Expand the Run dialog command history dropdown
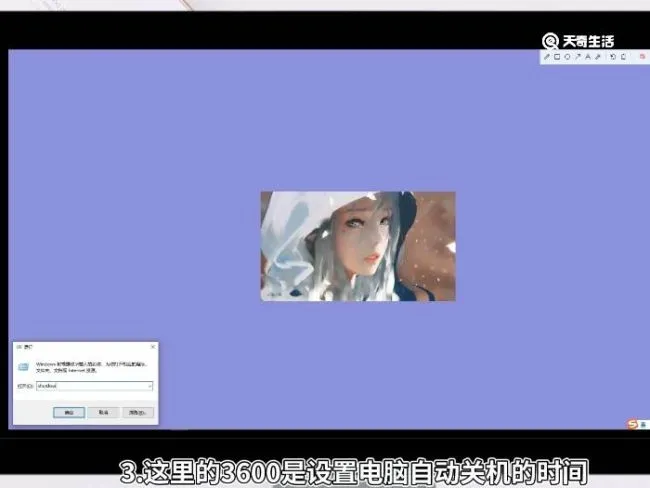The height and width of the screenshot is (488, 650). [150, 386]
